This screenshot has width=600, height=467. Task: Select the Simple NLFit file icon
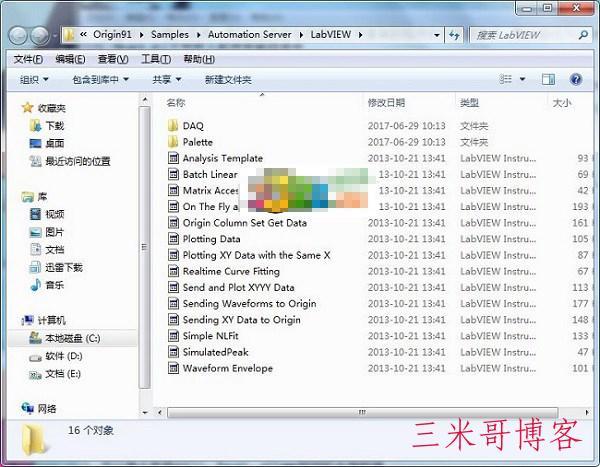(x=173, y=336)
